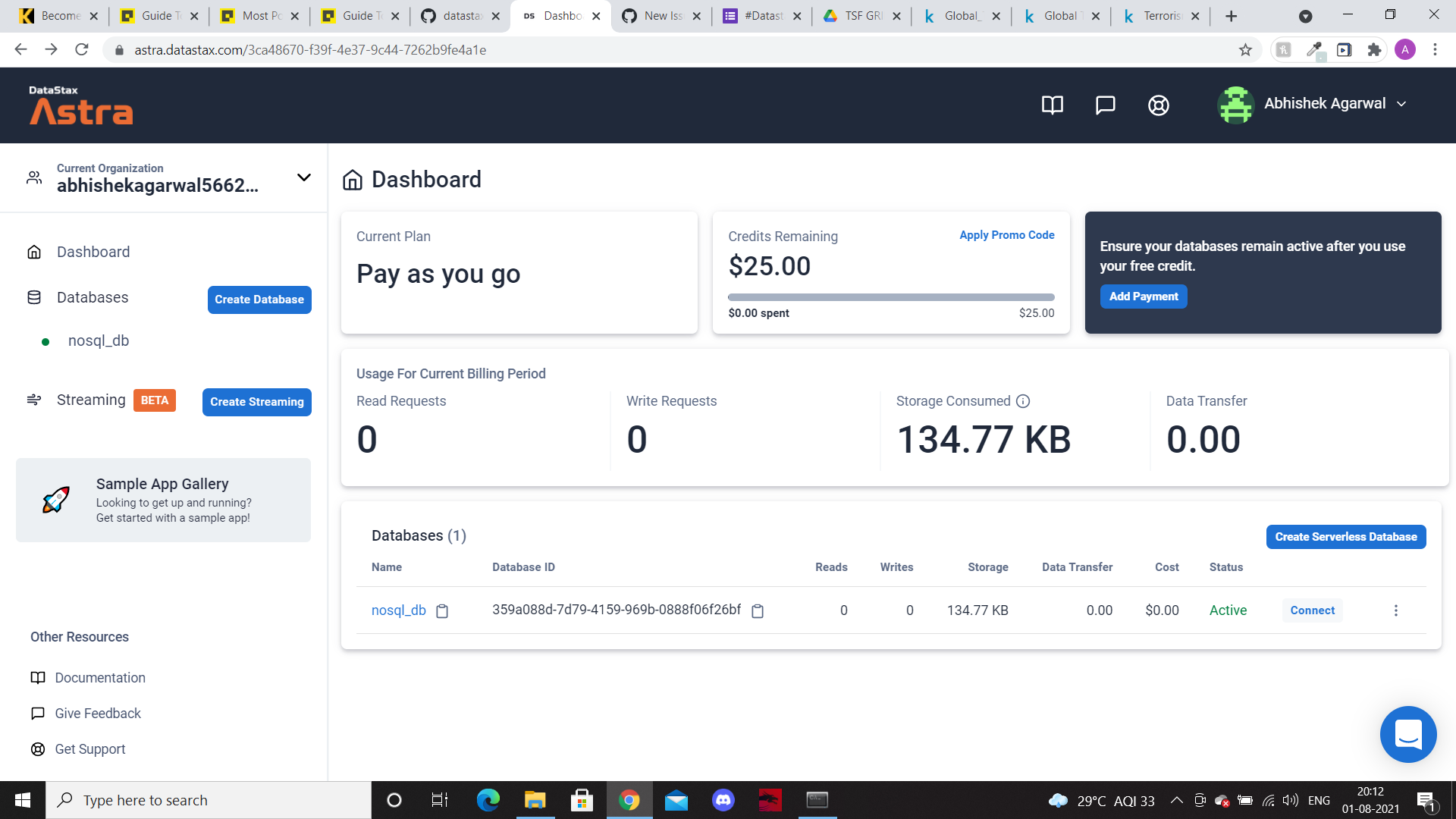The width and height of the screenshot is (1456, 819).
Task: Expand the Current Organization dropdown
Action: pyautogui.click(x=303, y=177)
